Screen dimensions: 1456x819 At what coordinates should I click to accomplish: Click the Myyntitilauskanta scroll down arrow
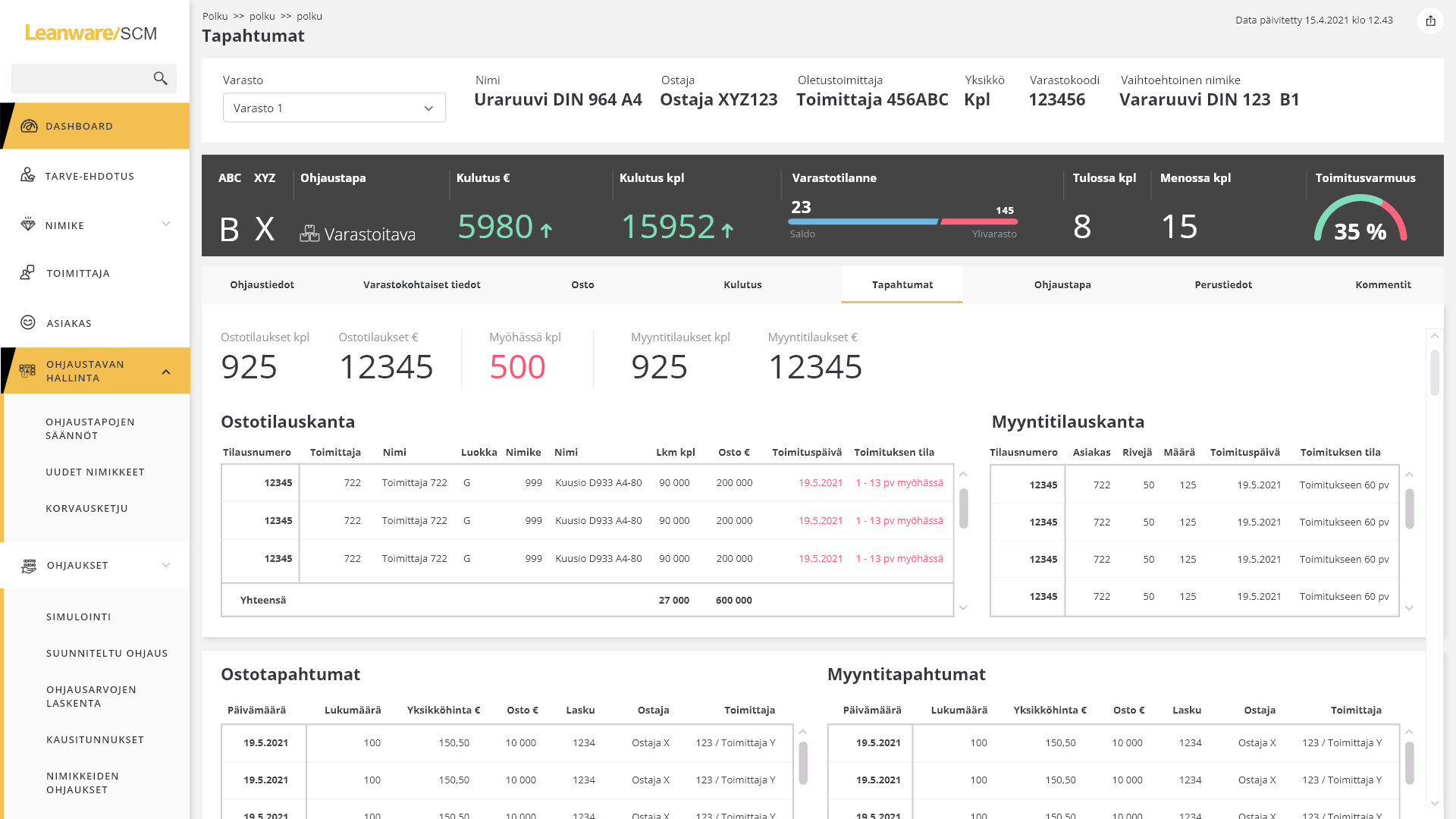1409,607
